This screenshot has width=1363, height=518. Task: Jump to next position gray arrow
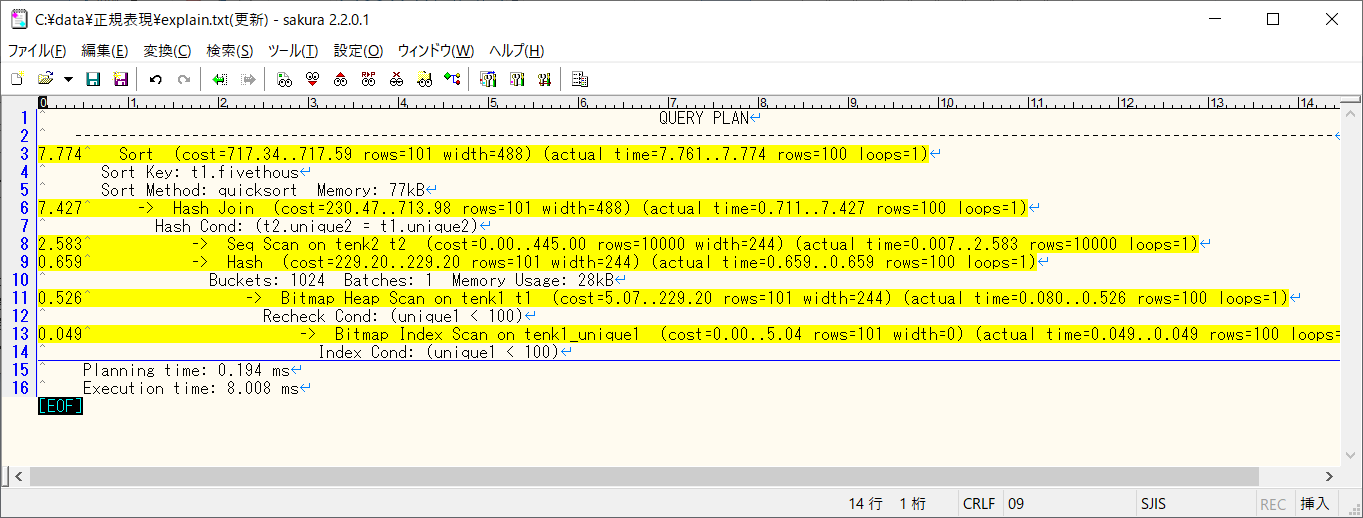tap(248, 79)
